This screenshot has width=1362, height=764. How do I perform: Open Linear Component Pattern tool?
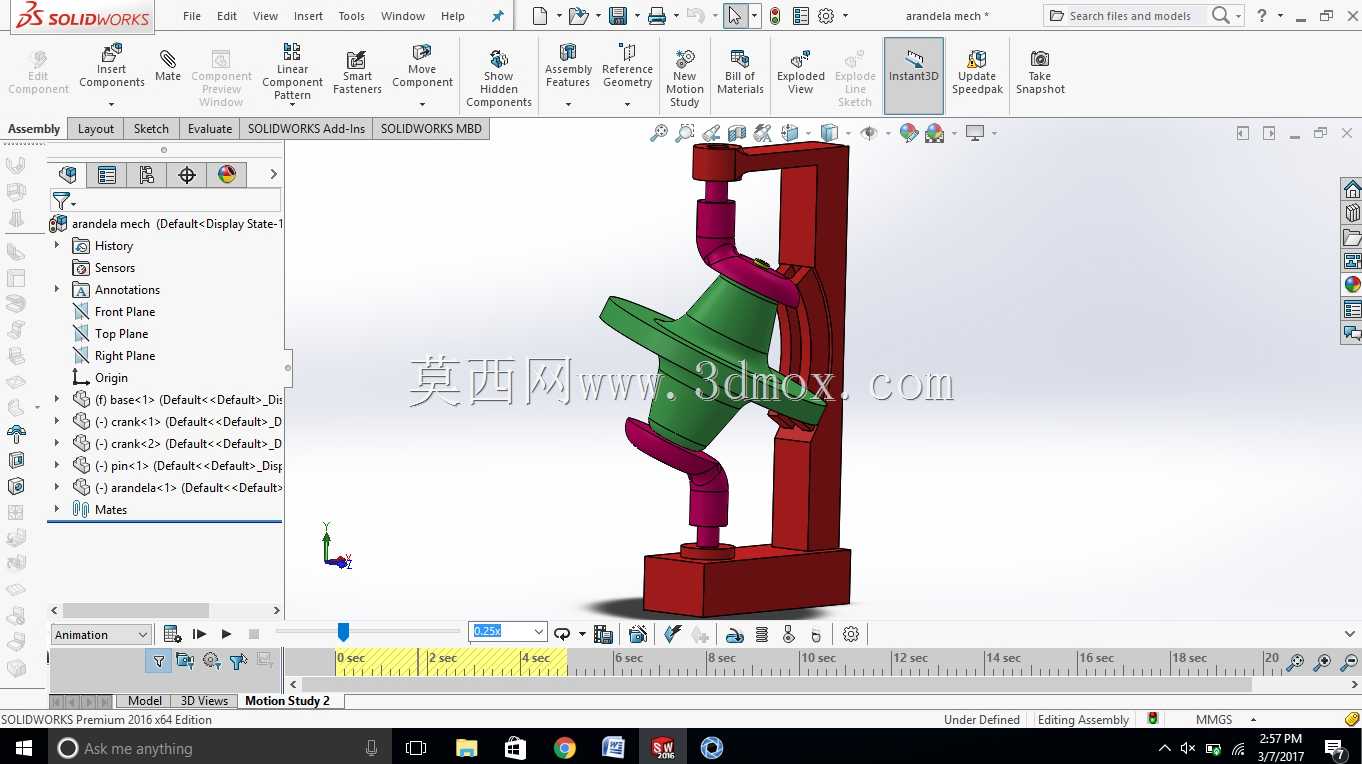coord(292,72)
